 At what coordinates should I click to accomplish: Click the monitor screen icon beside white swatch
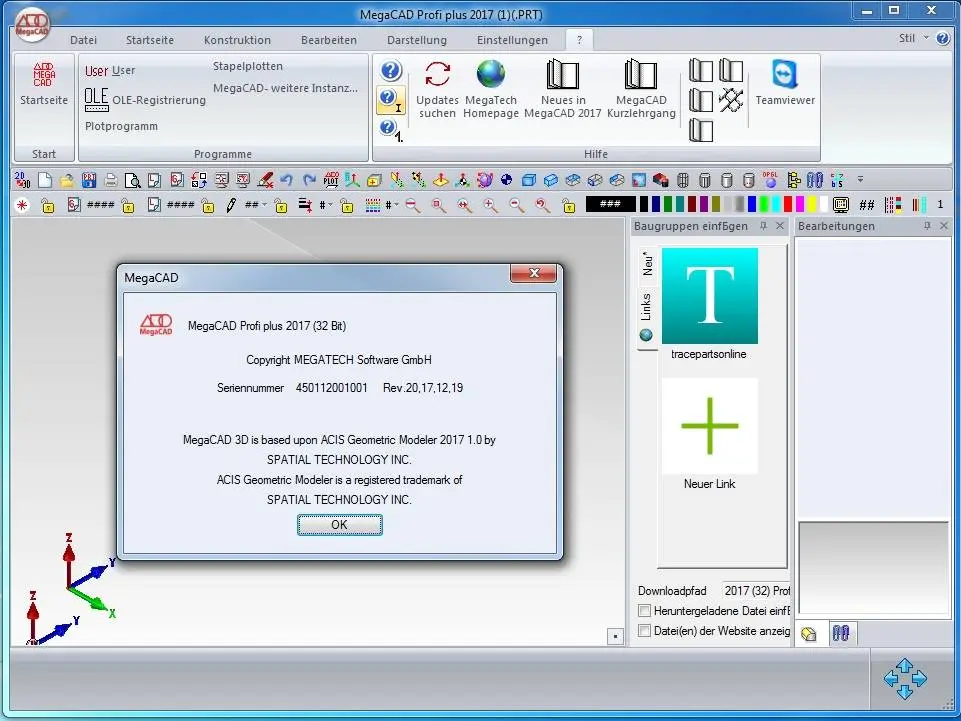coord(841,205)
